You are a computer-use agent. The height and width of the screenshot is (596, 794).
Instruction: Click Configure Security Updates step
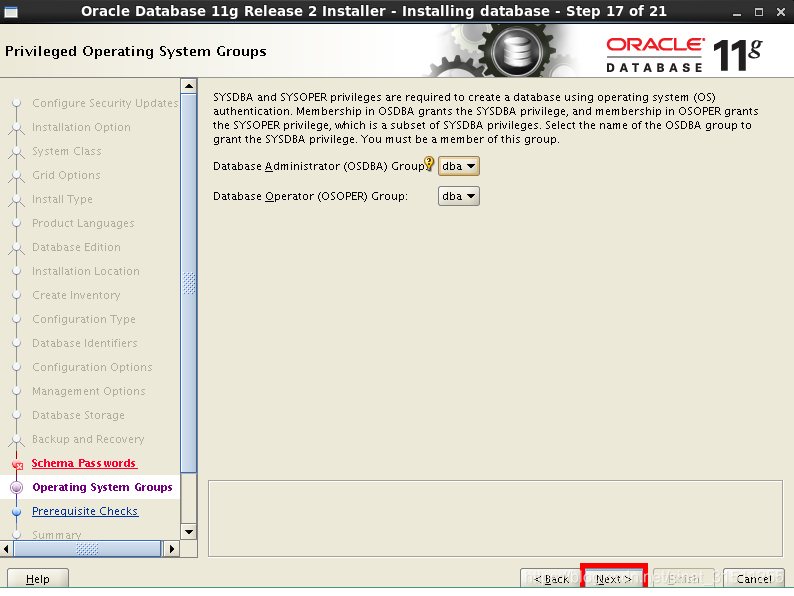pyautogui.click(x=105, y=103)
